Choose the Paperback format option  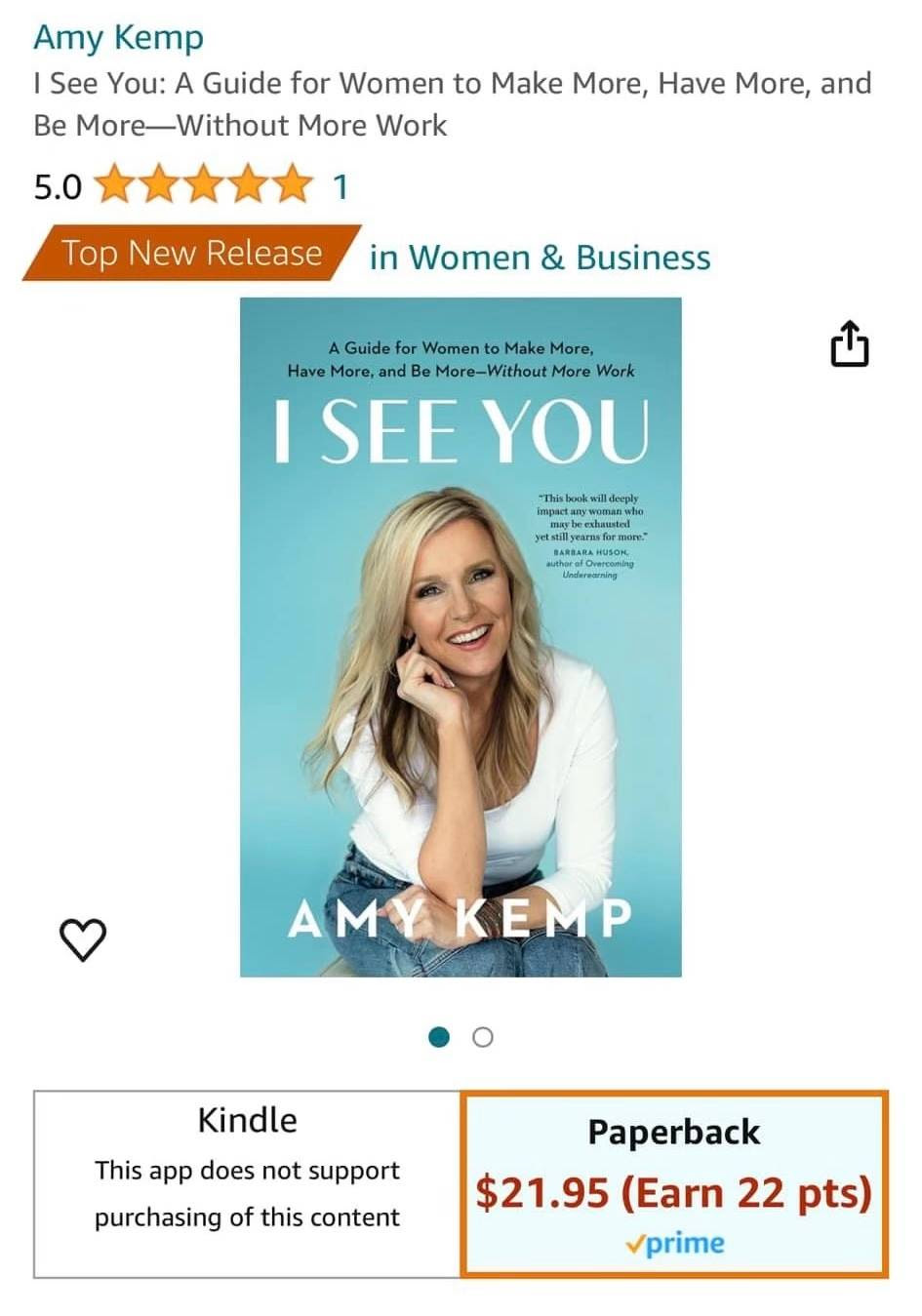674,1183
